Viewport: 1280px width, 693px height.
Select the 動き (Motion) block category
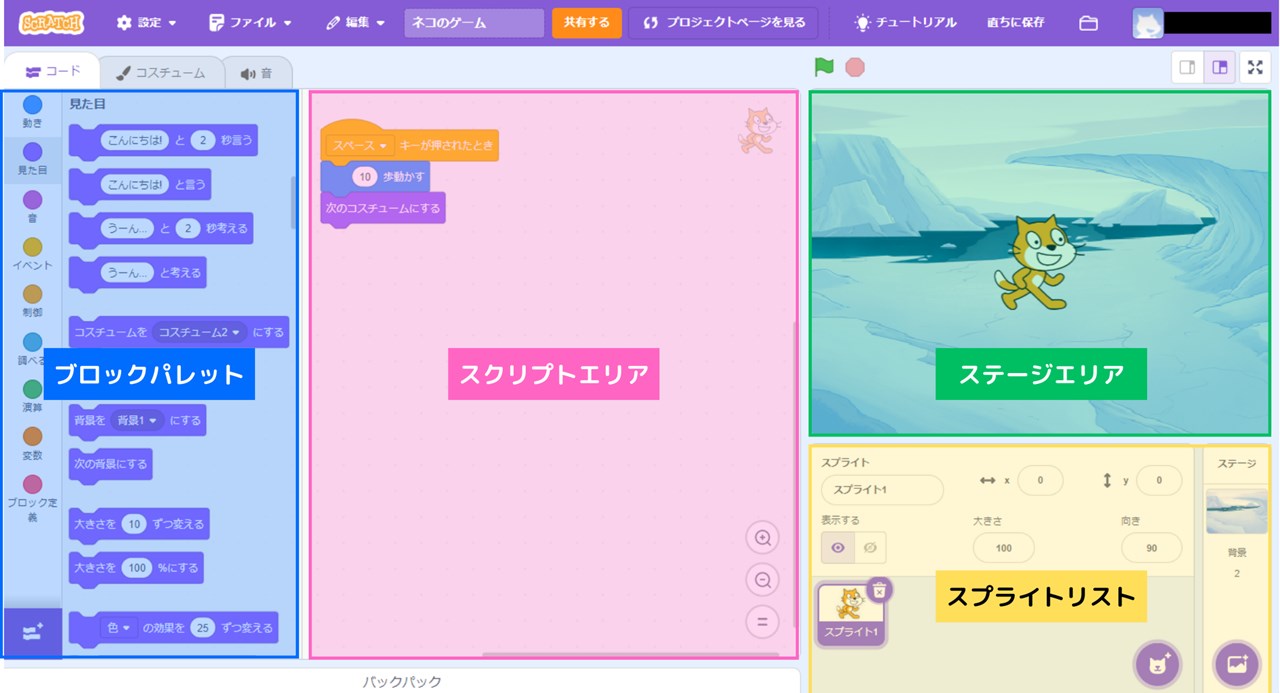pos(31,111)
